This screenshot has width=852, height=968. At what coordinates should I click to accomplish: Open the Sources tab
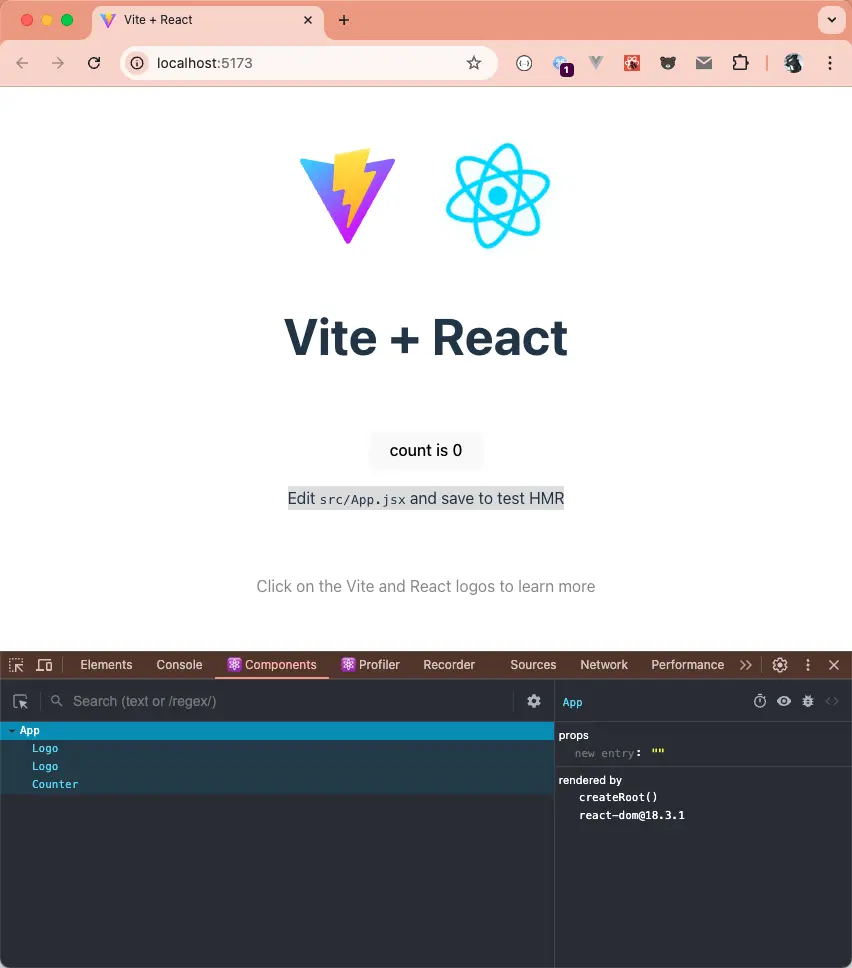tap(533, 665)
